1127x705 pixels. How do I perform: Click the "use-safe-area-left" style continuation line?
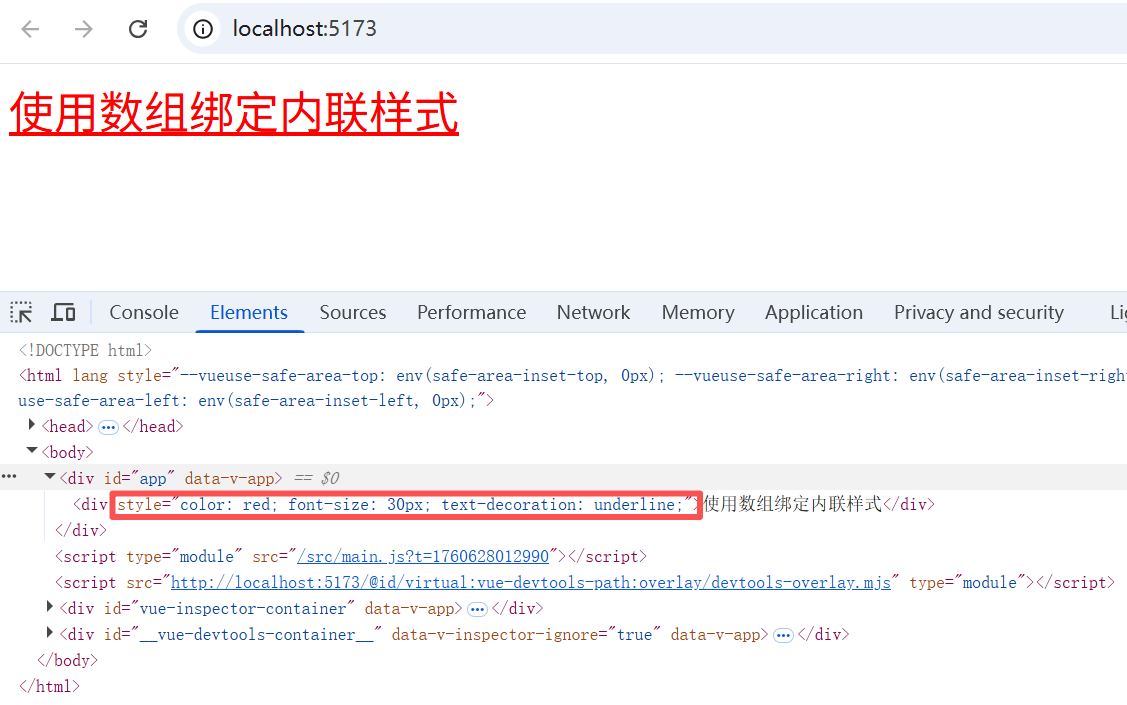point(256,400)
